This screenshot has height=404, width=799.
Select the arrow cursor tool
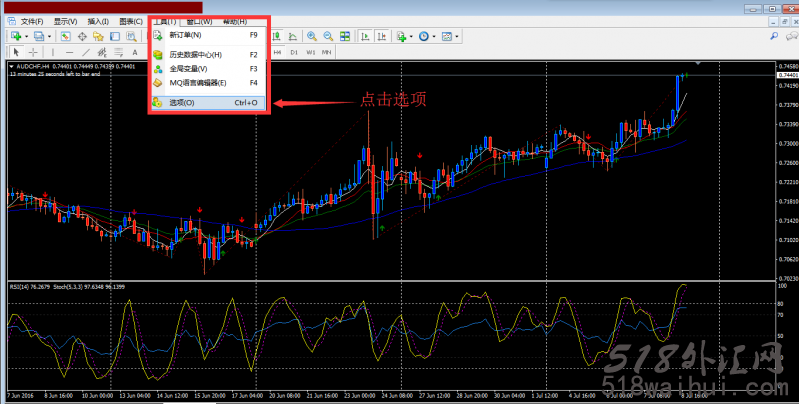coord(16,52)
